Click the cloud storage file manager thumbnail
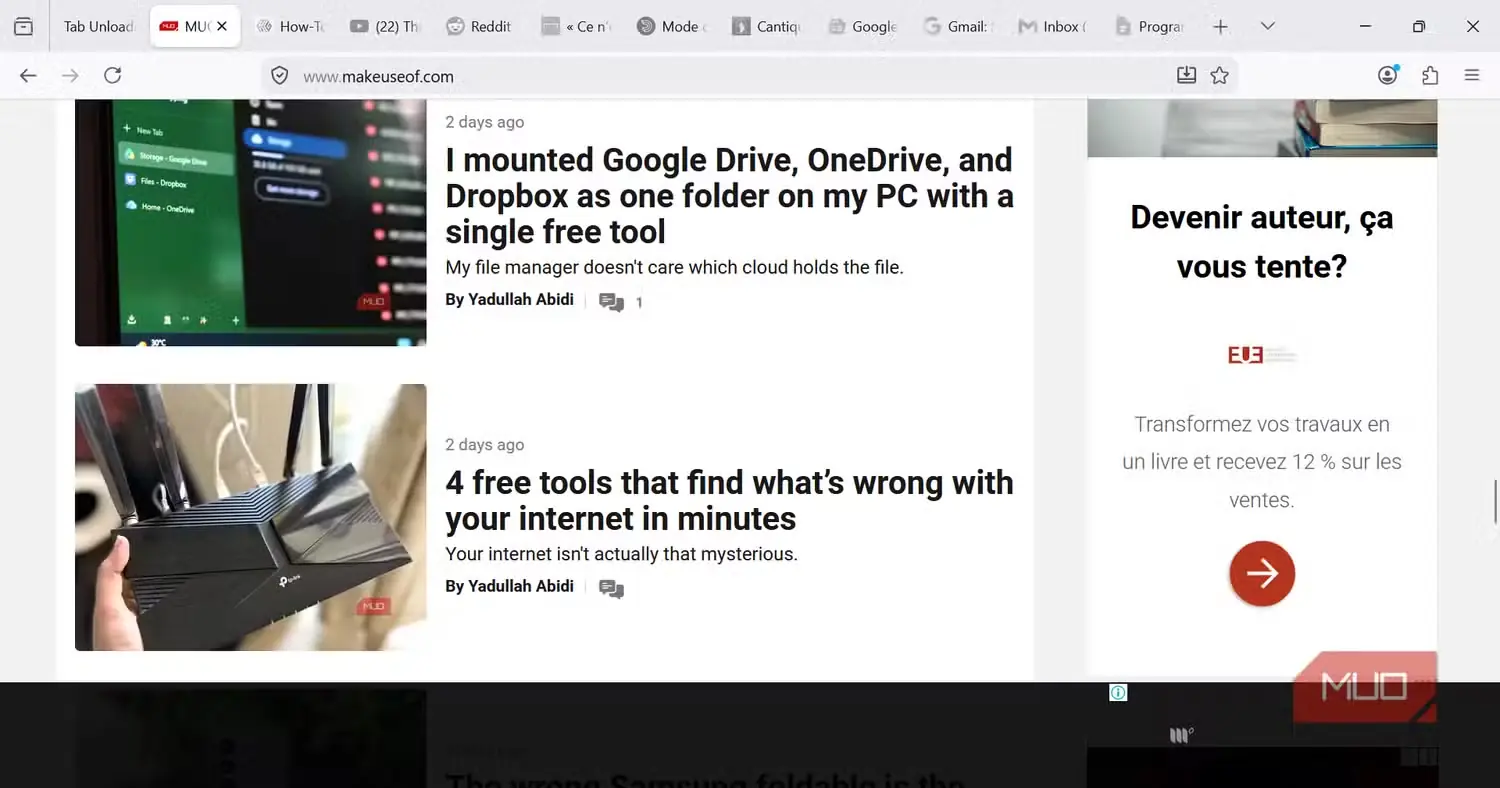1500x788 pixels. 251,222
